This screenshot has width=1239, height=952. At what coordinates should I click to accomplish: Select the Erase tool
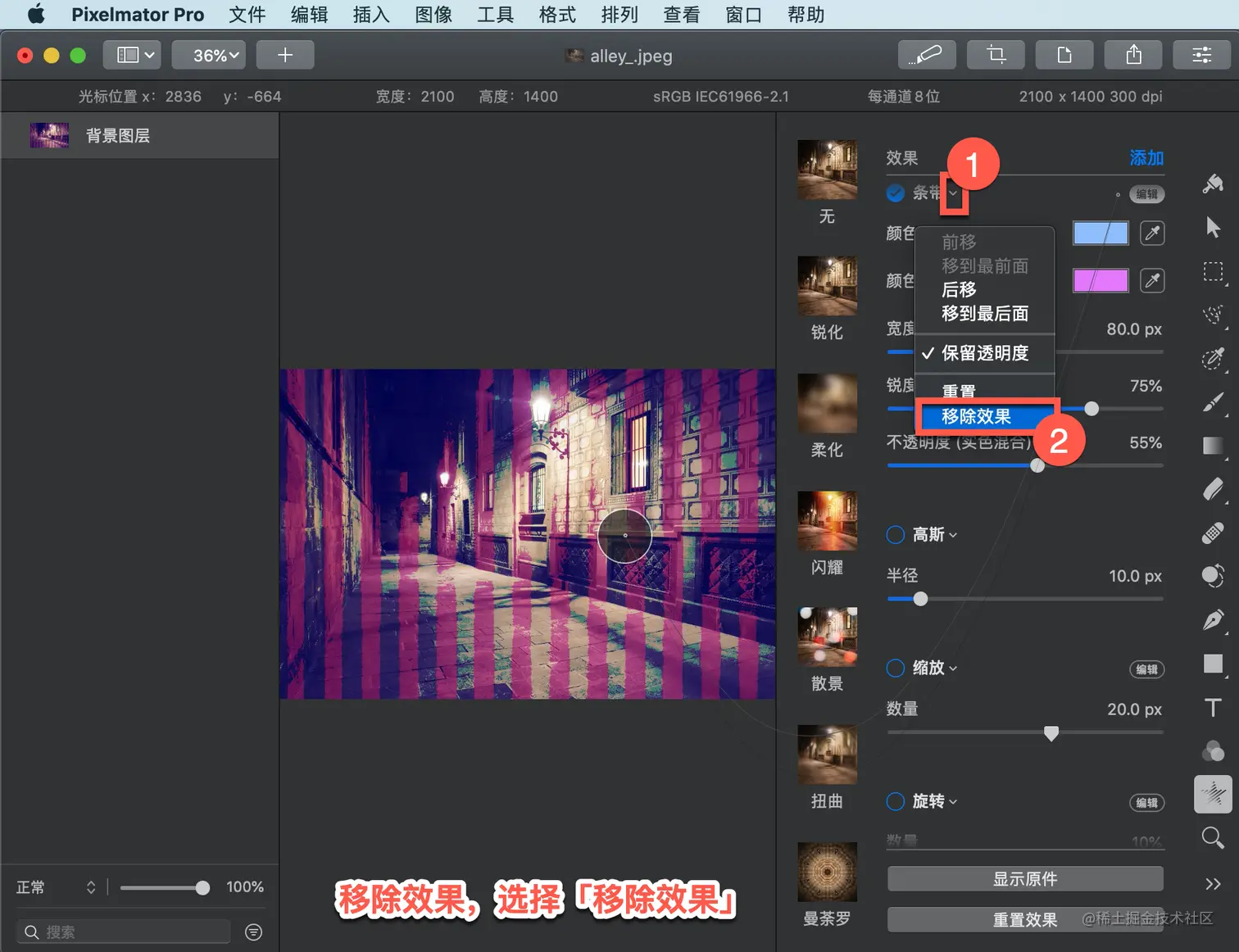[1213, 488]
